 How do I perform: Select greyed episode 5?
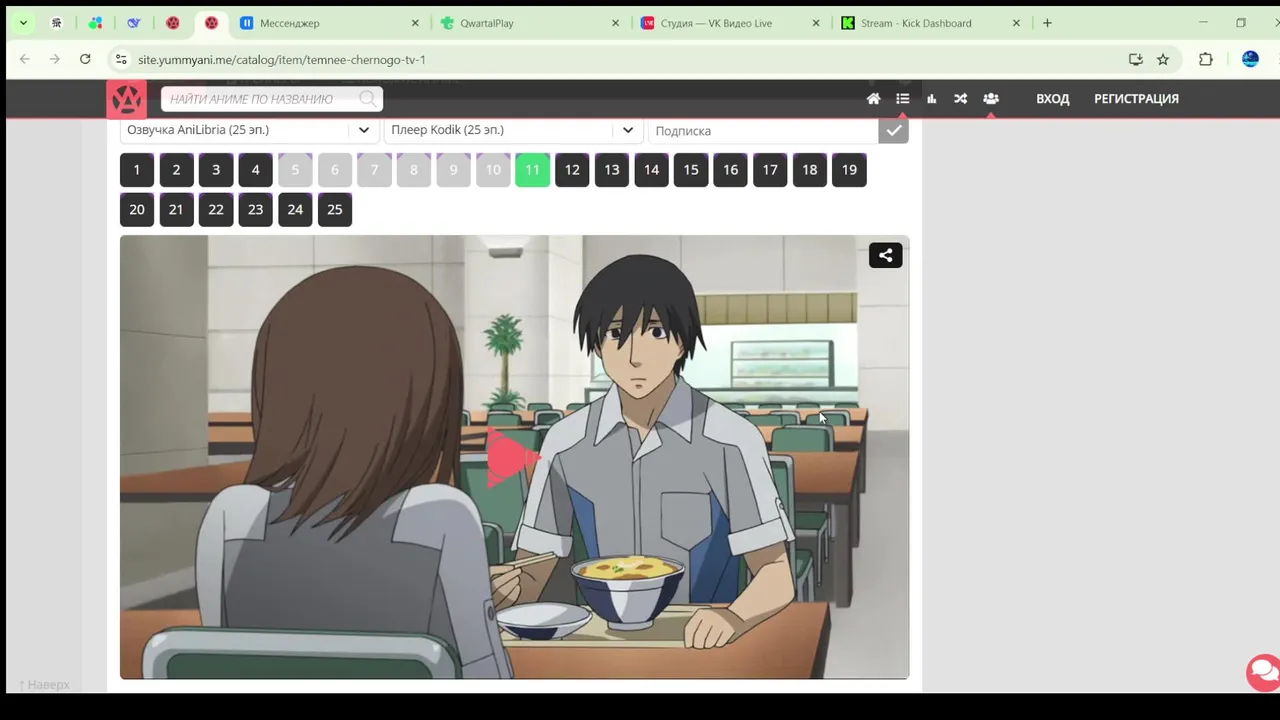pyautogui.click(x=295, y=170)
